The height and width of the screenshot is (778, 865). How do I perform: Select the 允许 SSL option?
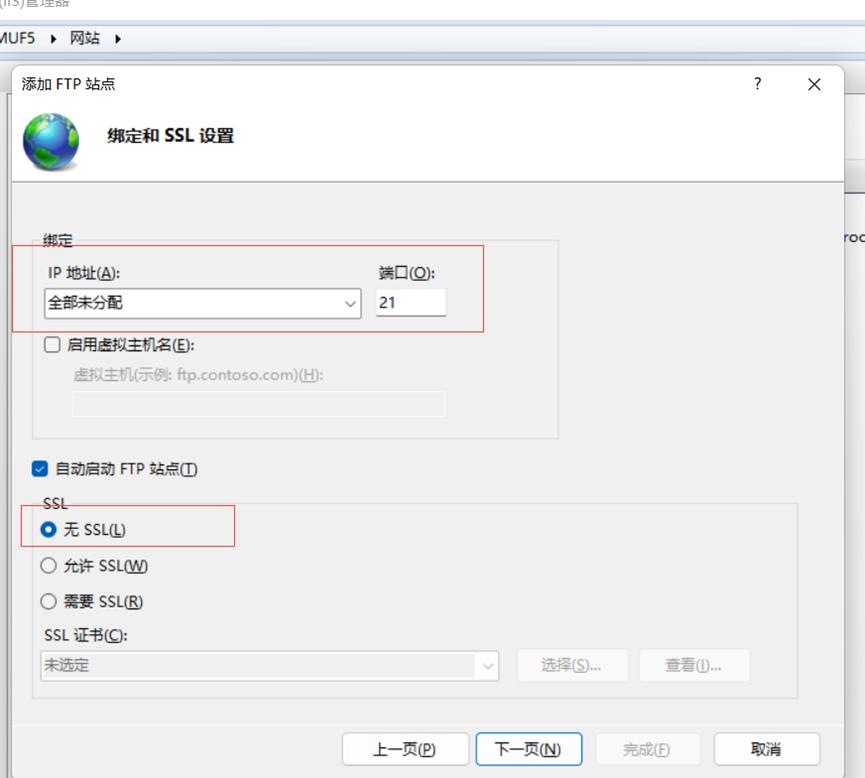click(48, 565)
